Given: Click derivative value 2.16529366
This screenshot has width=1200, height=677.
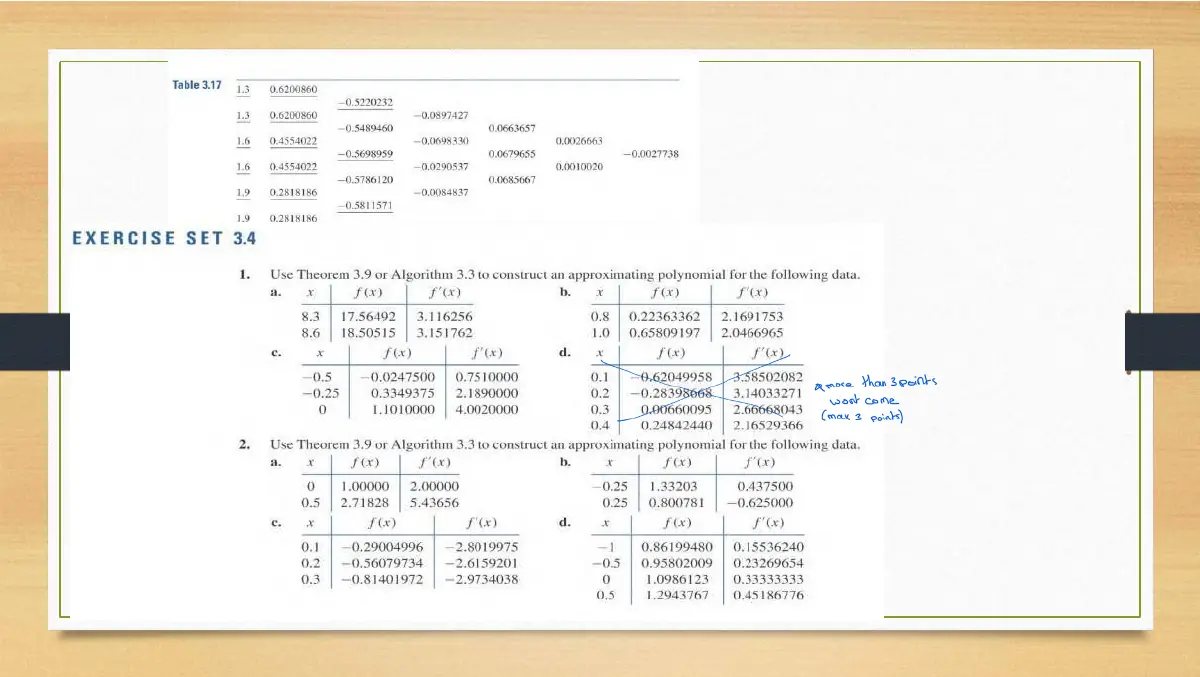Looking at the screenshot, I should tap(768, 425).
